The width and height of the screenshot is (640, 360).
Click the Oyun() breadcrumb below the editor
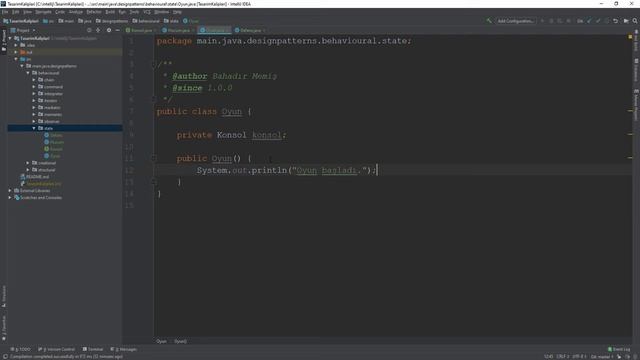[180, 341]
